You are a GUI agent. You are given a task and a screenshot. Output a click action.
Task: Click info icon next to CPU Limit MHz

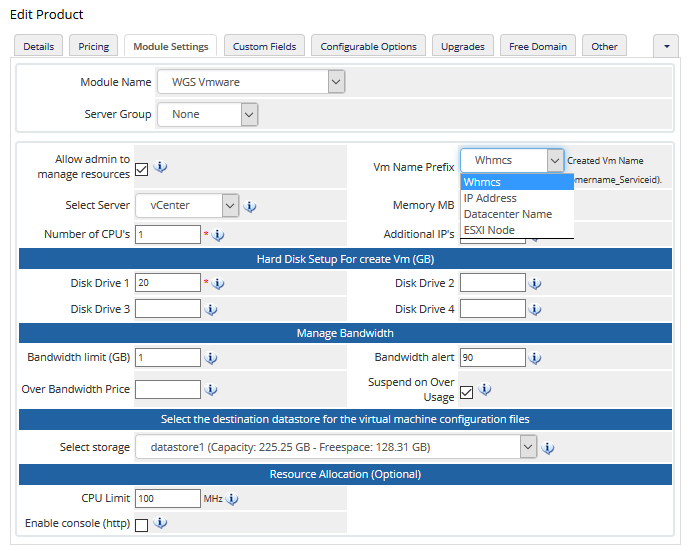click(x=232, y=499)
